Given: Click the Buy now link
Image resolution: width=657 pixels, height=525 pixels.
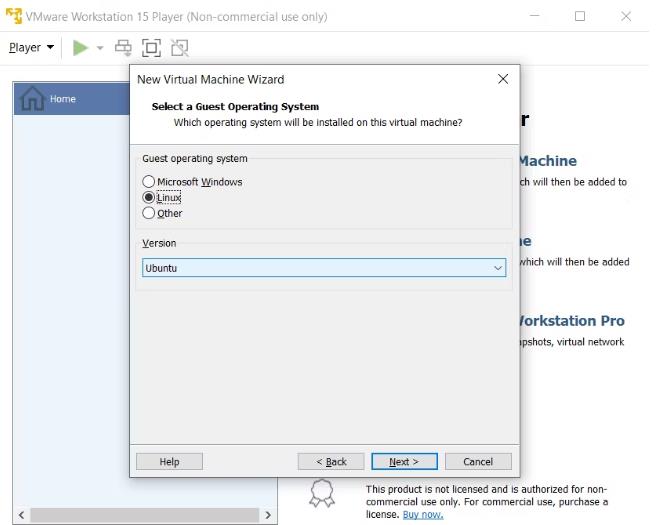Looking at the screenshot, I should (x=423, y=515).
